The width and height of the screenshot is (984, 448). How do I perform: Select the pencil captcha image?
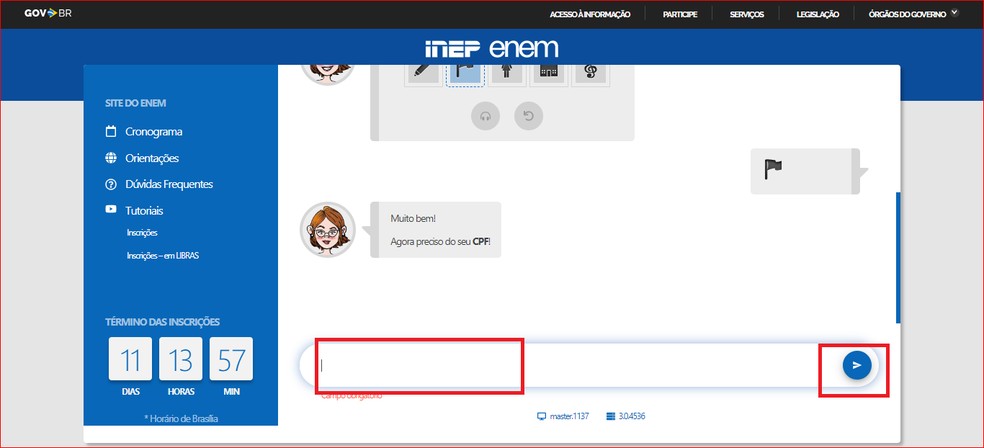pyautogui.click(x=422, y=75)
